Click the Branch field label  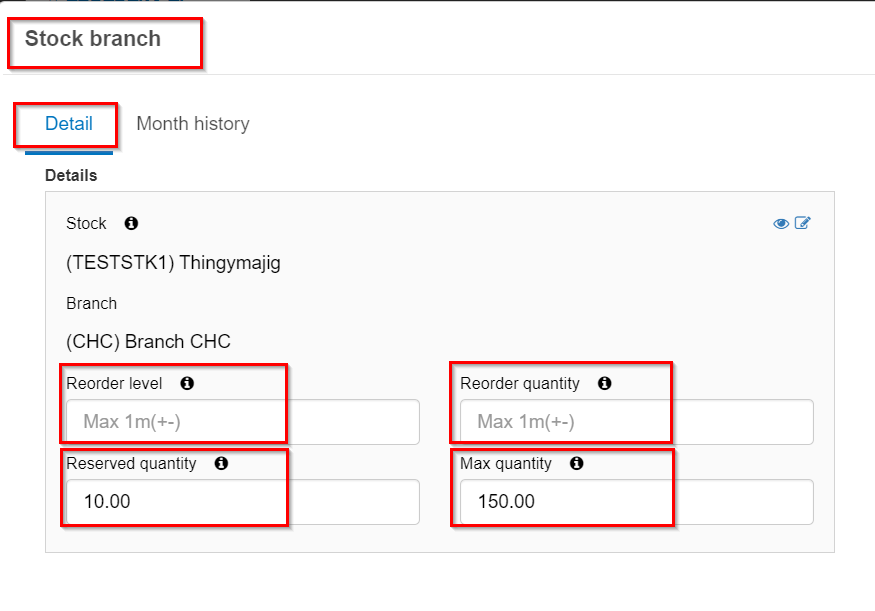(92, 304)
